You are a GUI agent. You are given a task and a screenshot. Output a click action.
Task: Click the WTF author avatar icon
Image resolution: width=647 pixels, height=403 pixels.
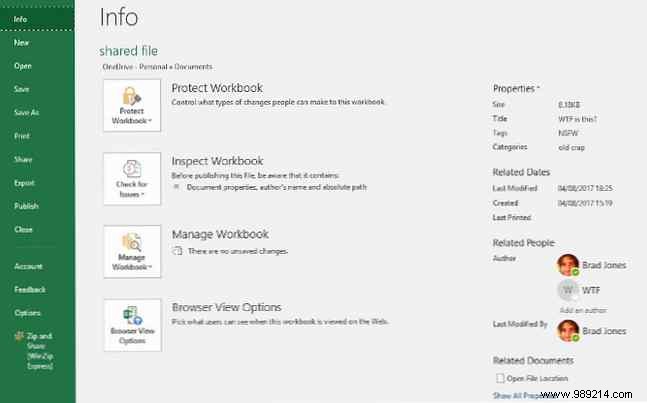pyautogui.click(x=568, y=290)
